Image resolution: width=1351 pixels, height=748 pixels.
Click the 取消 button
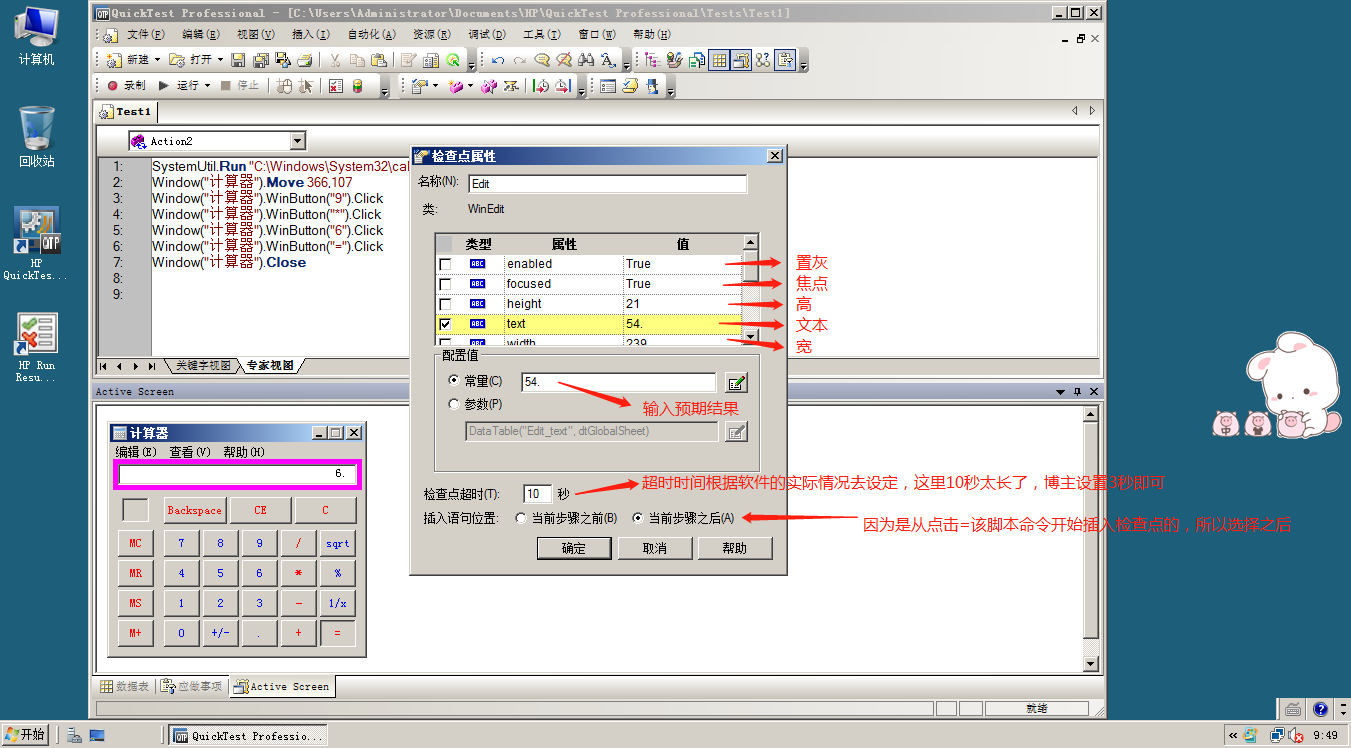tap(654, 548)
